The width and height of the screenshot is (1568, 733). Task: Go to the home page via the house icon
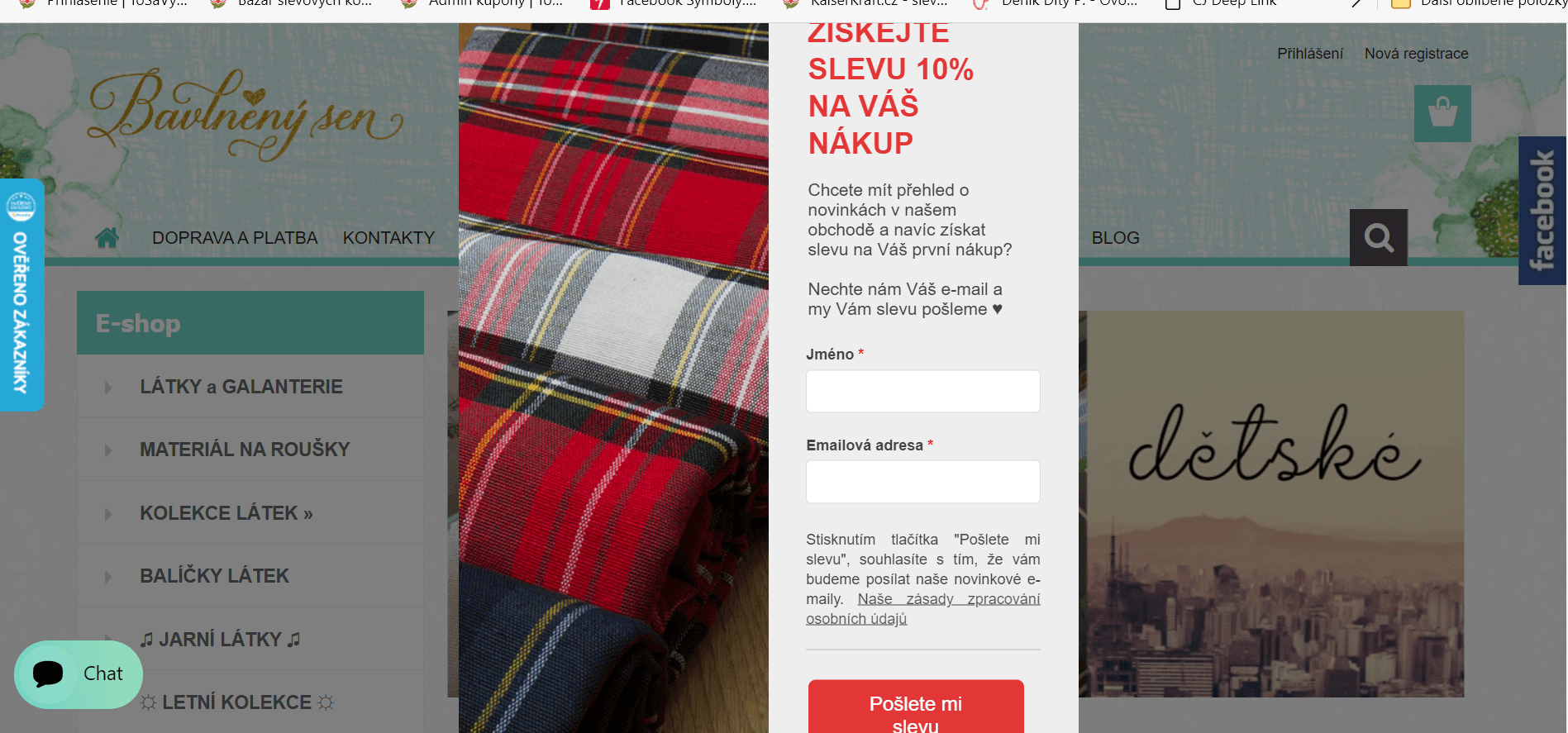point(107,238)
